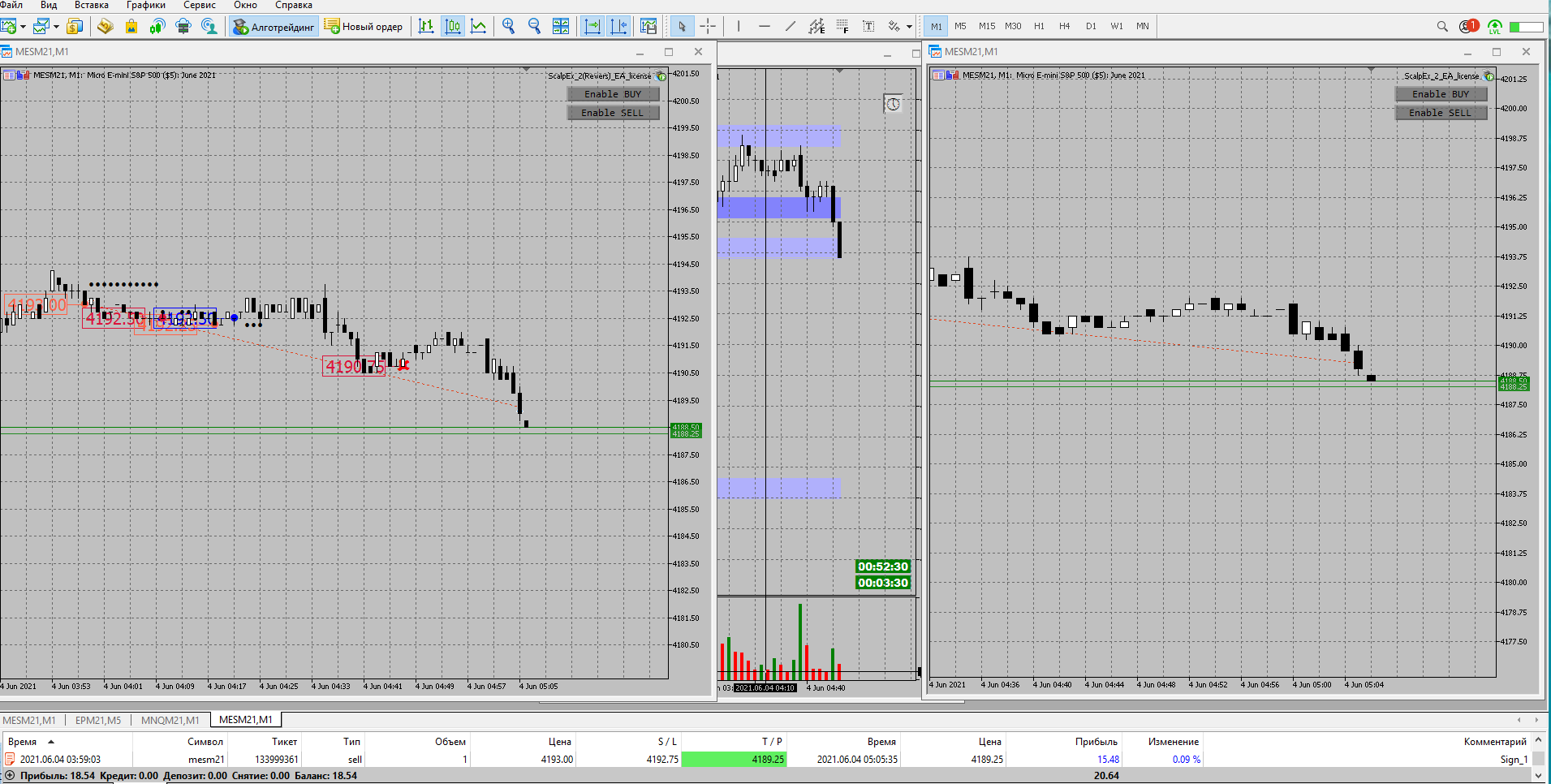Screen dimensions: 1551x784
Task: Expand the plus icon beside Прибыль summary
Action: 10,776
